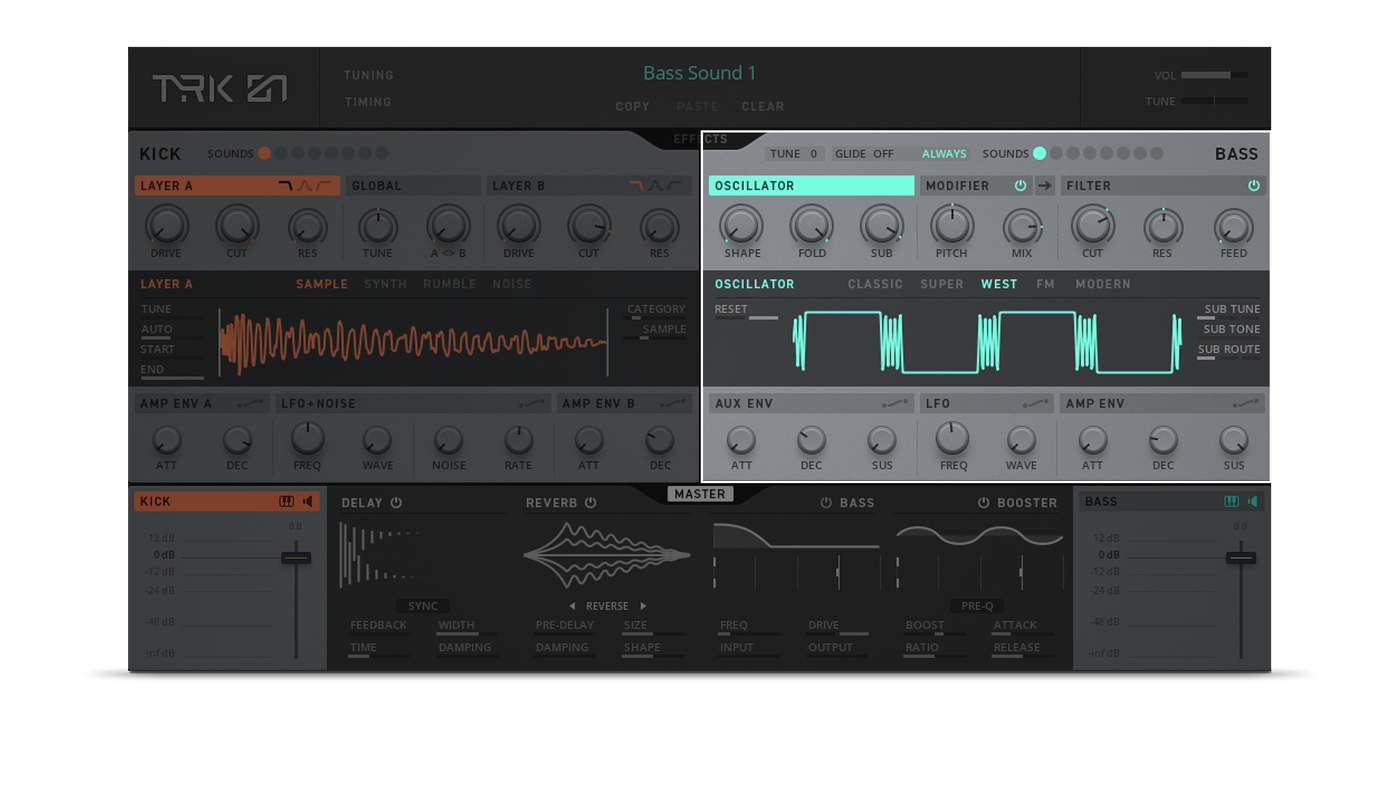Click the Global TUNE knob

(x=378, y=226)
